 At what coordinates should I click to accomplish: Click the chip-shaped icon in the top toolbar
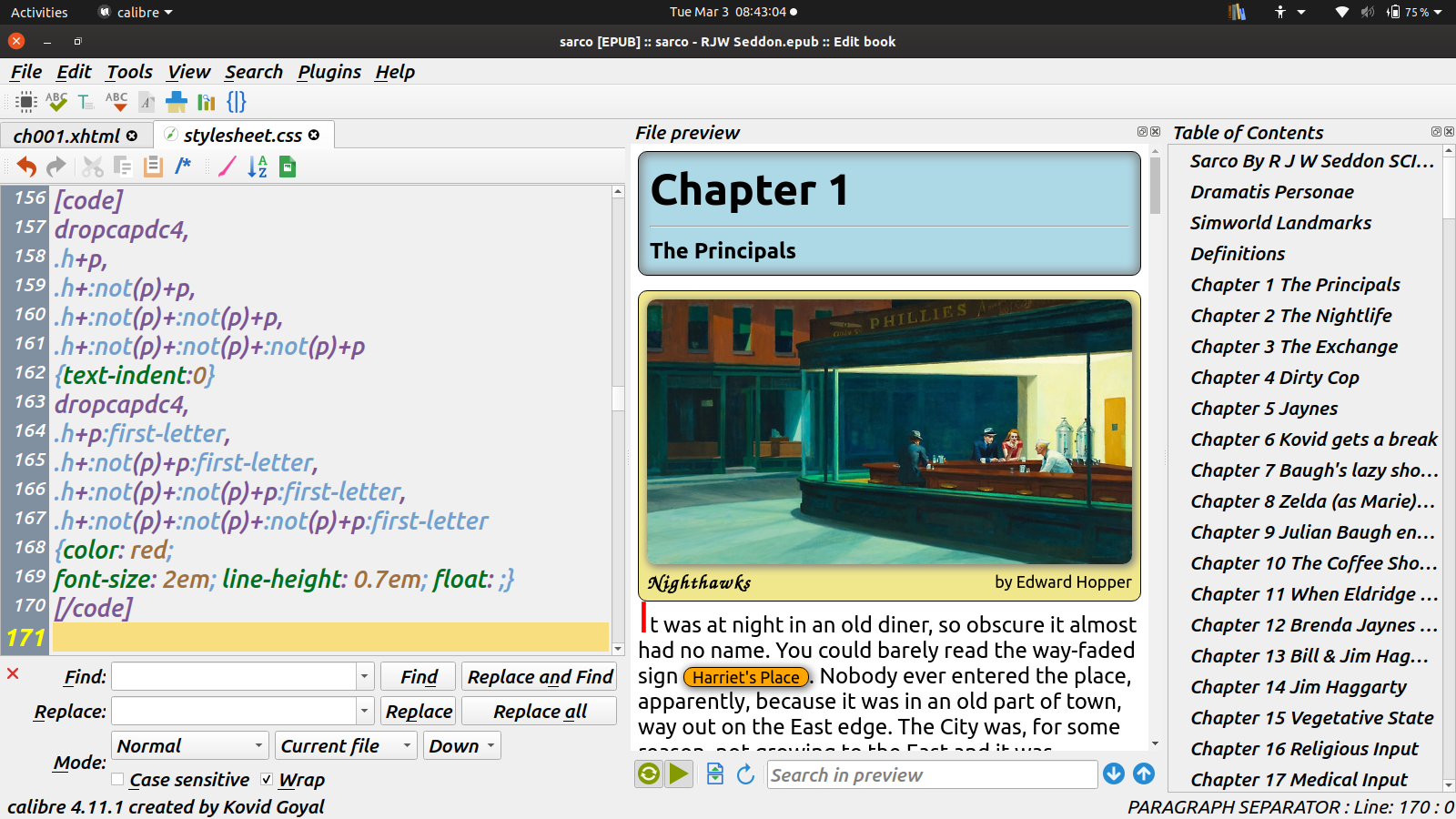tap(26, 102)
